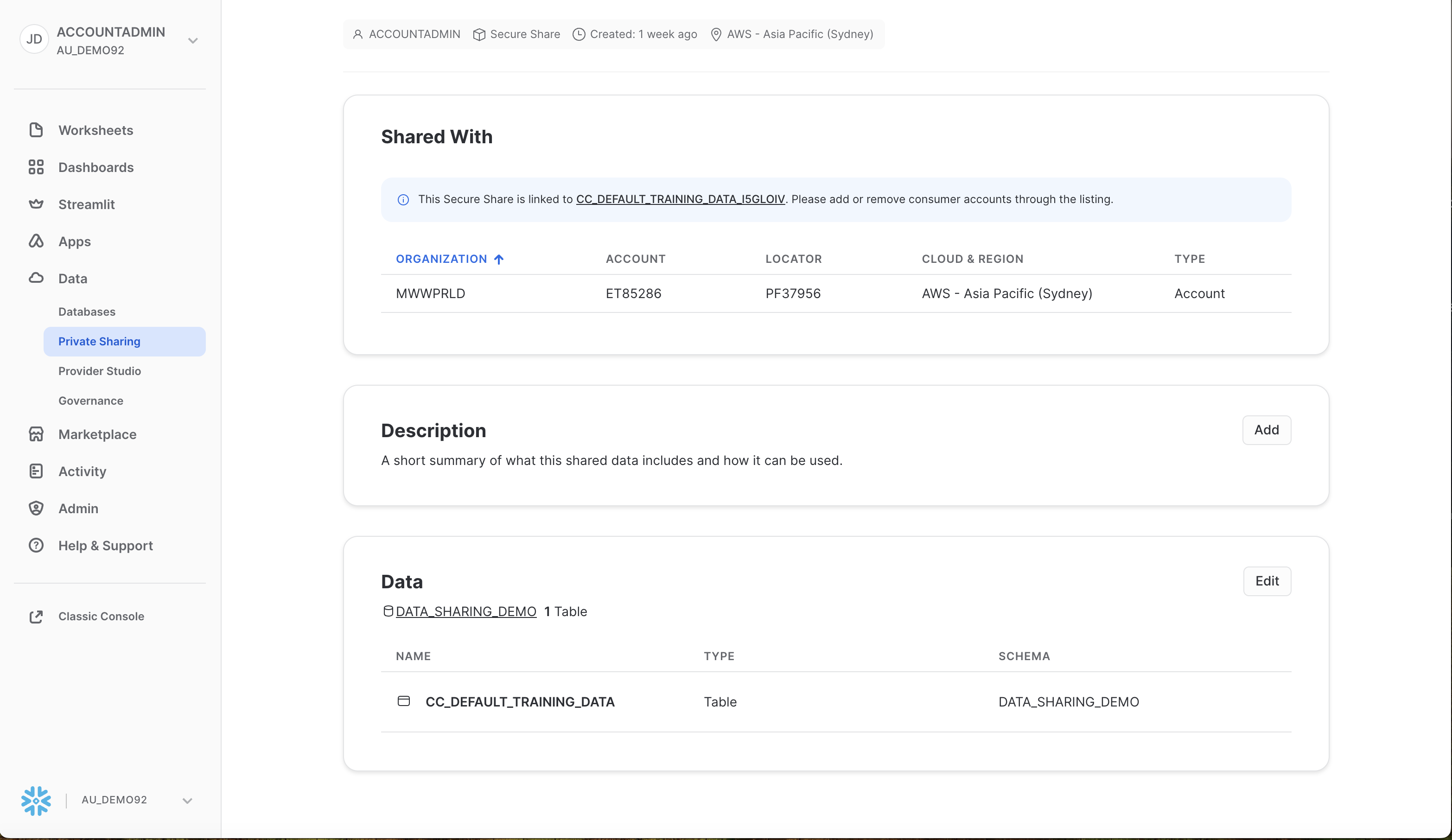Click the Streamlit crown icon
This screenshot has width=1452, height=840.
coord(36,204)
